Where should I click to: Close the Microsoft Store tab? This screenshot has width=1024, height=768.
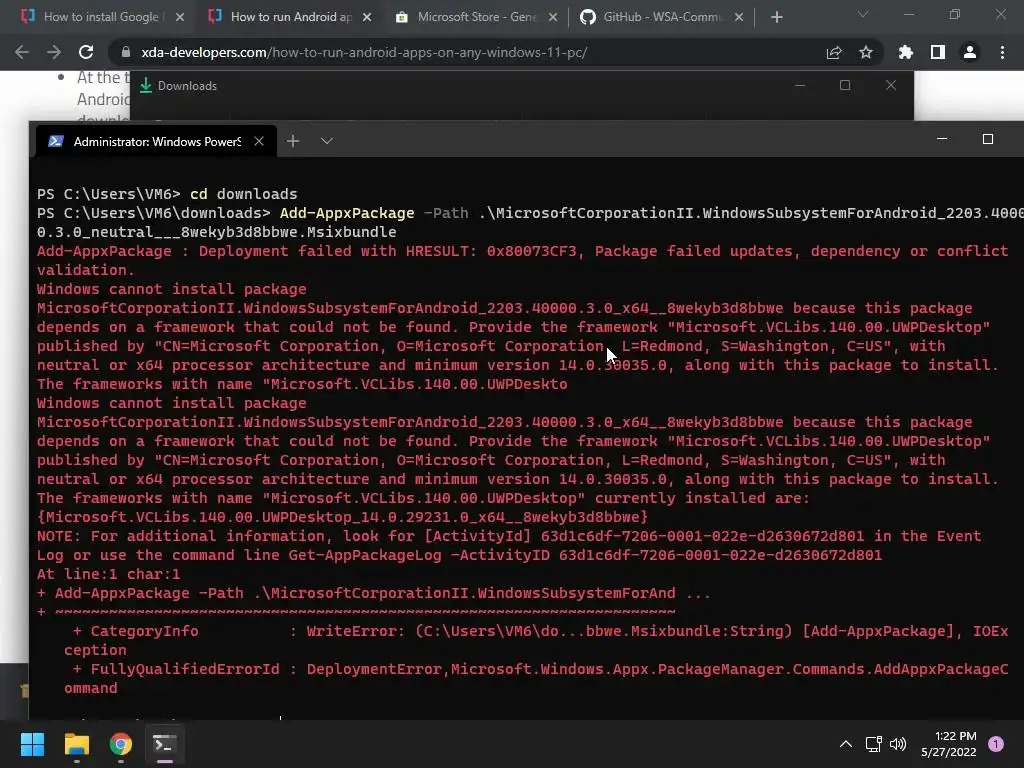pos(553,17)
